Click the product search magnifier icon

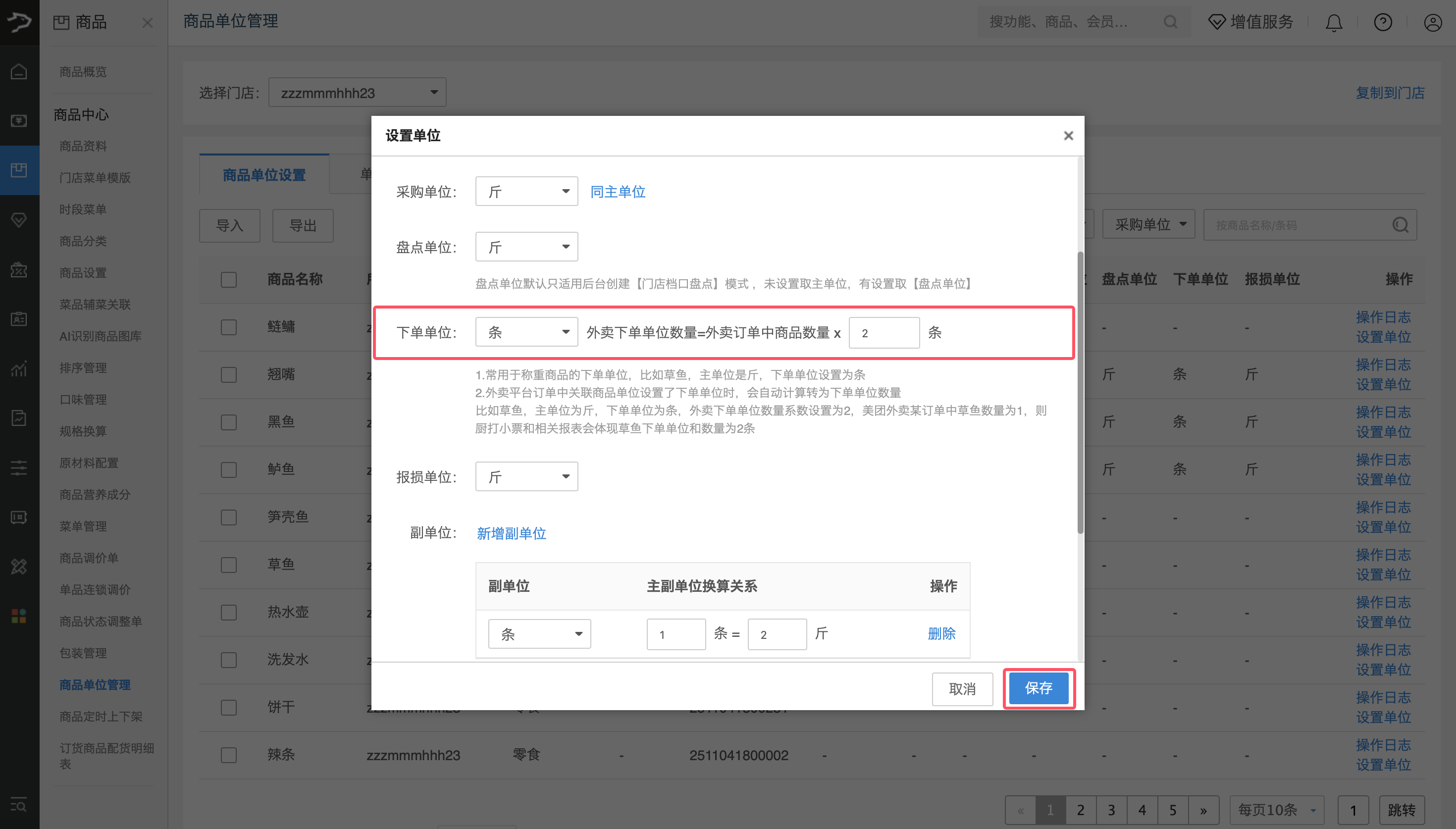pyautogui.click(x=1400, y=225)
